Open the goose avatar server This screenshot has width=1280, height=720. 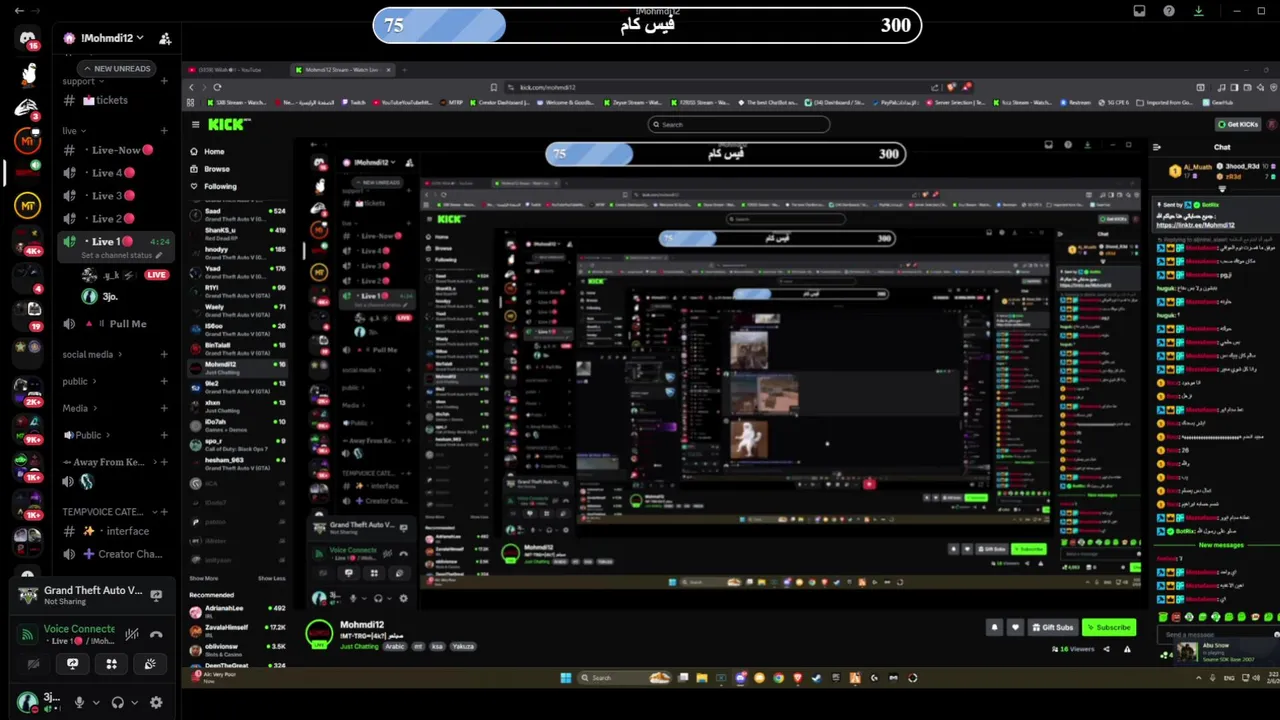(x=29, y=73)
